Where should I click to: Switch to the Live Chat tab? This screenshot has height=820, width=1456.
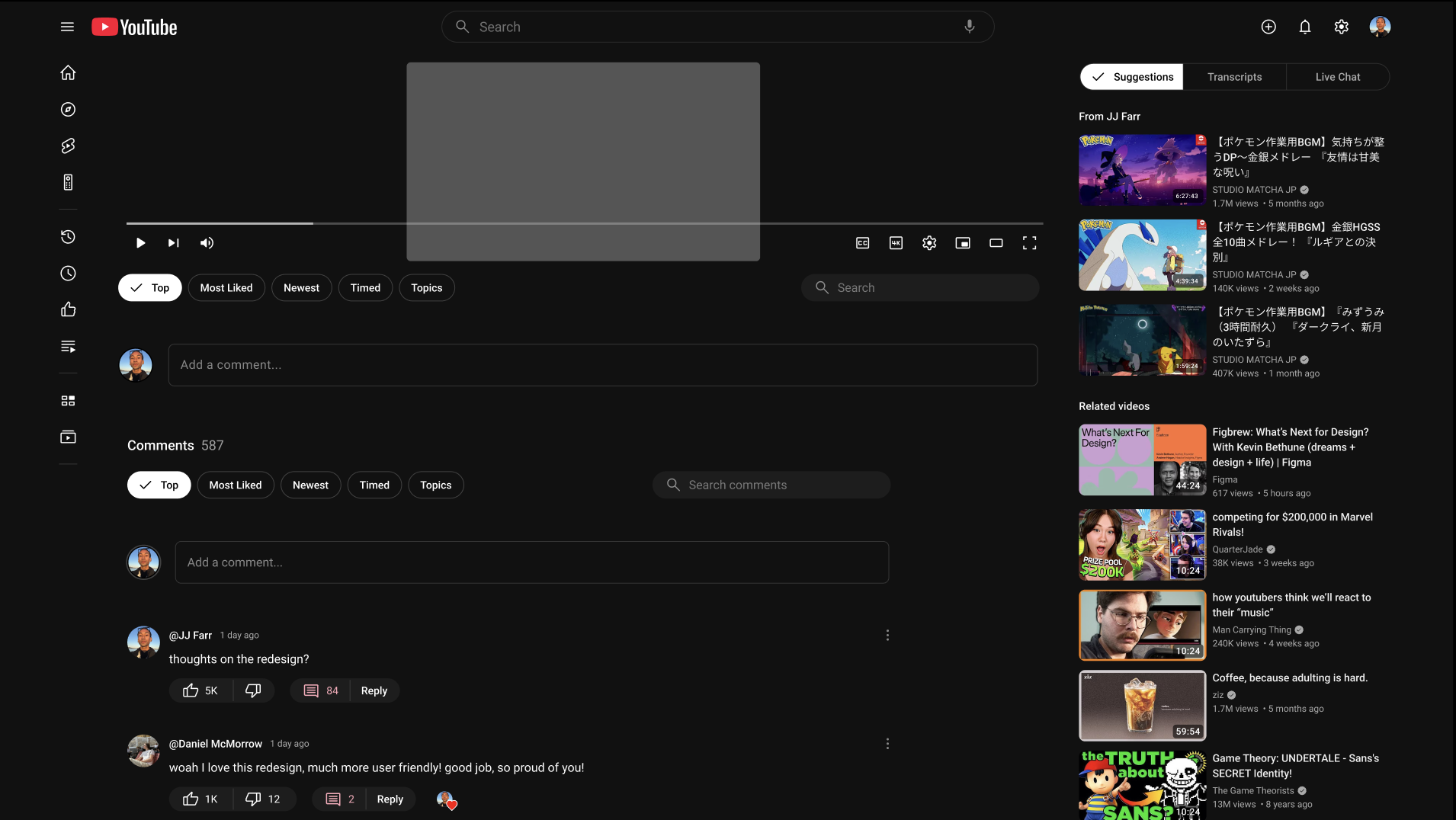(1337, 76)
